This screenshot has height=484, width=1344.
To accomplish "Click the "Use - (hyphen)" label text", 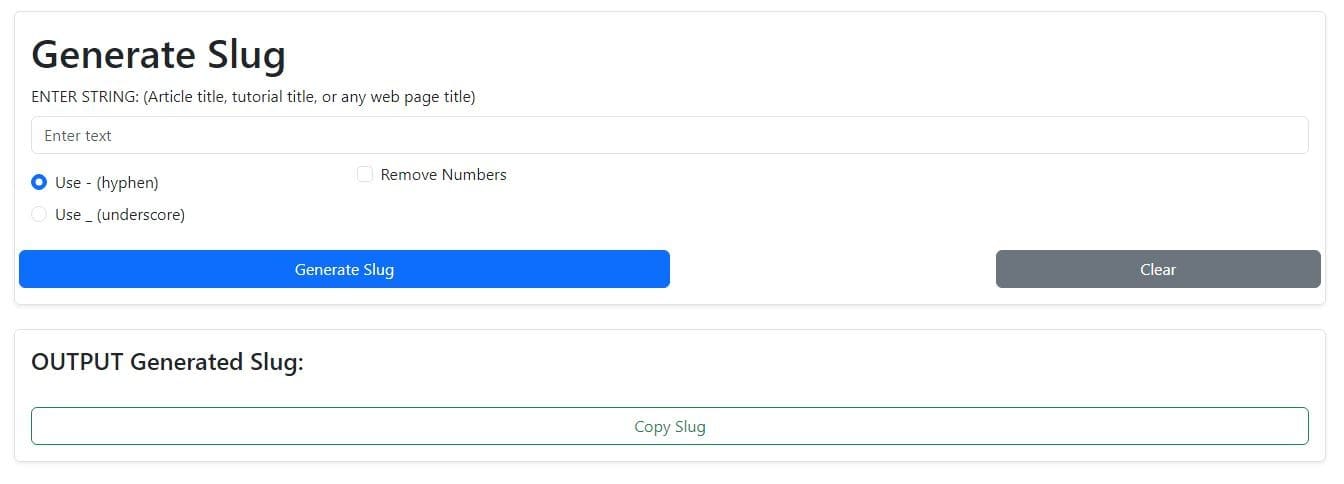I will pyautogui.click(x=107, y=182).
